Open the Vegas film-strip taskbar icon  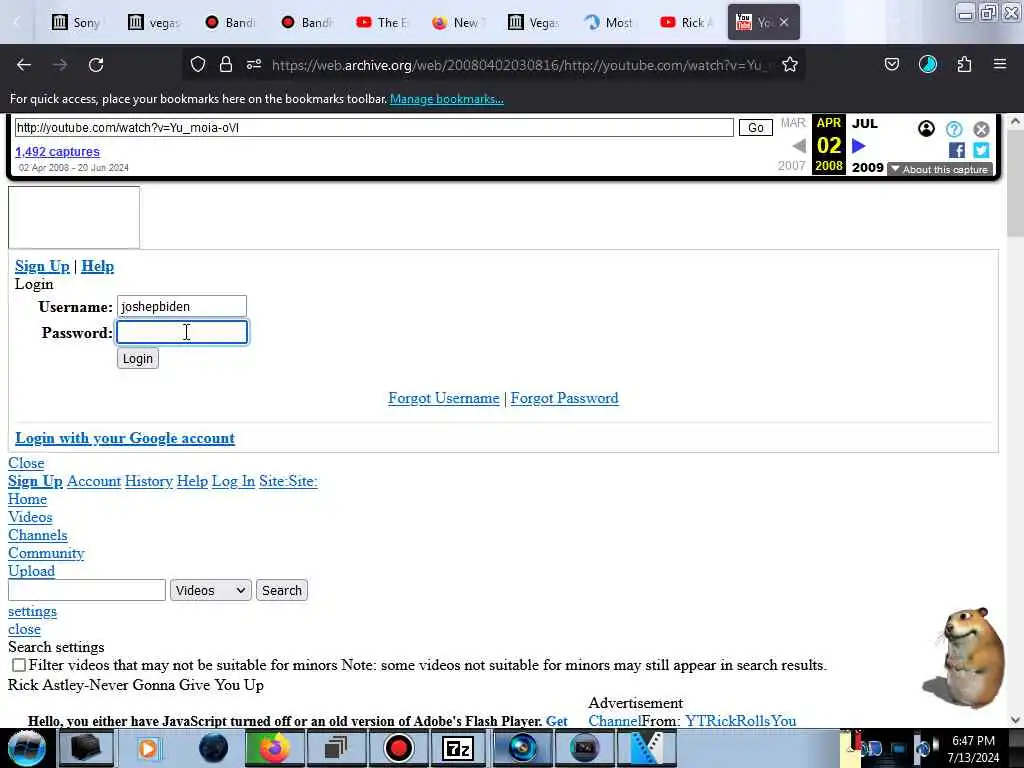(647, 748)
